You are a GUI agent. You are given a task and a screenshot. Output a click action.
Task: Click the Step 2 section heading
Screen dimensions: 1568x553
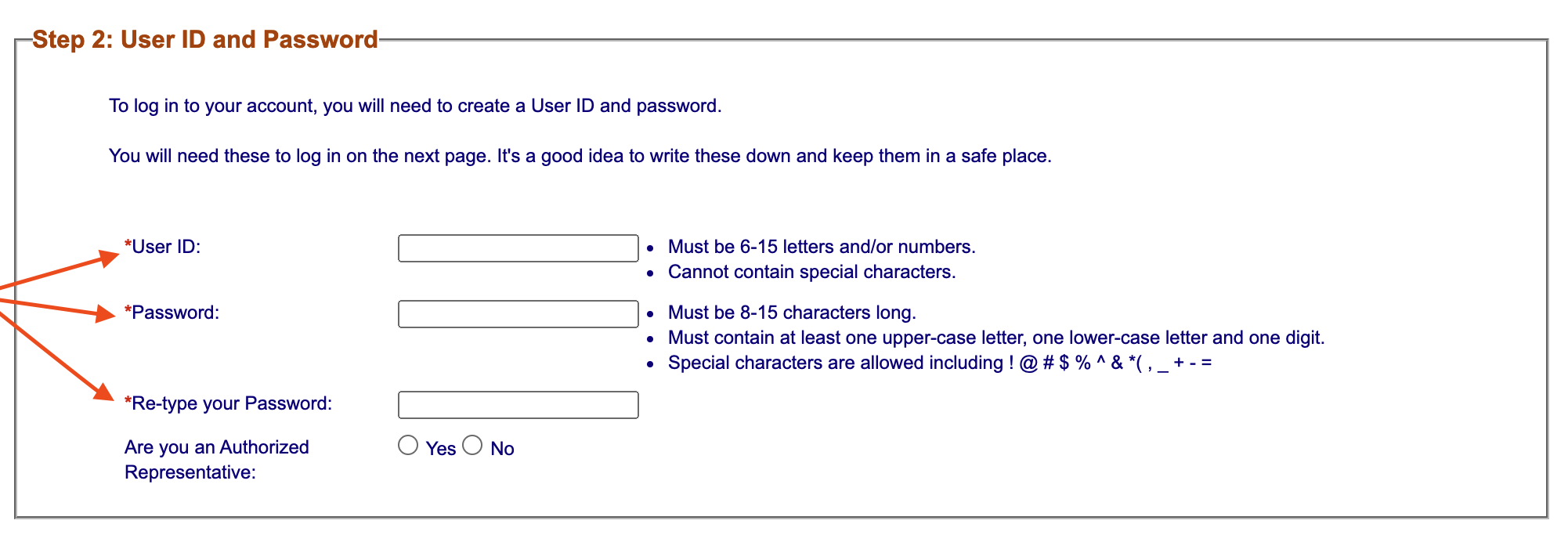205,39
